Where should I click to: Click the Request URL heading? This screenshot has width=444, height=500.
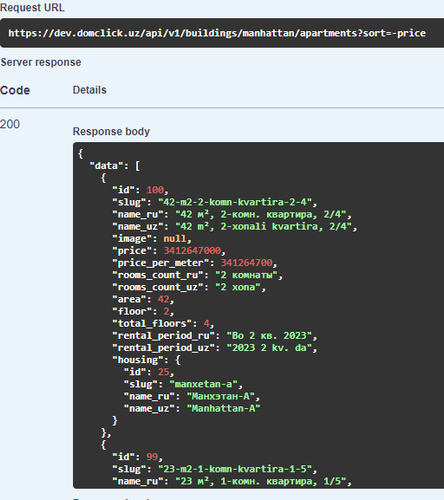32,7
